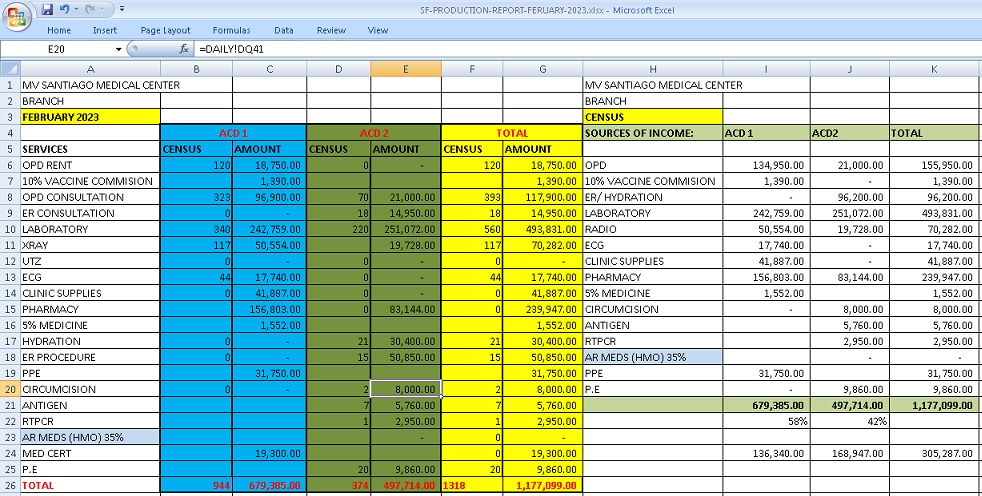Image resolution: width=982 pixels, height=496 pixels.
Task: Click the FEBRUARY 2023 cell
Action: click(x=90, y=116)
